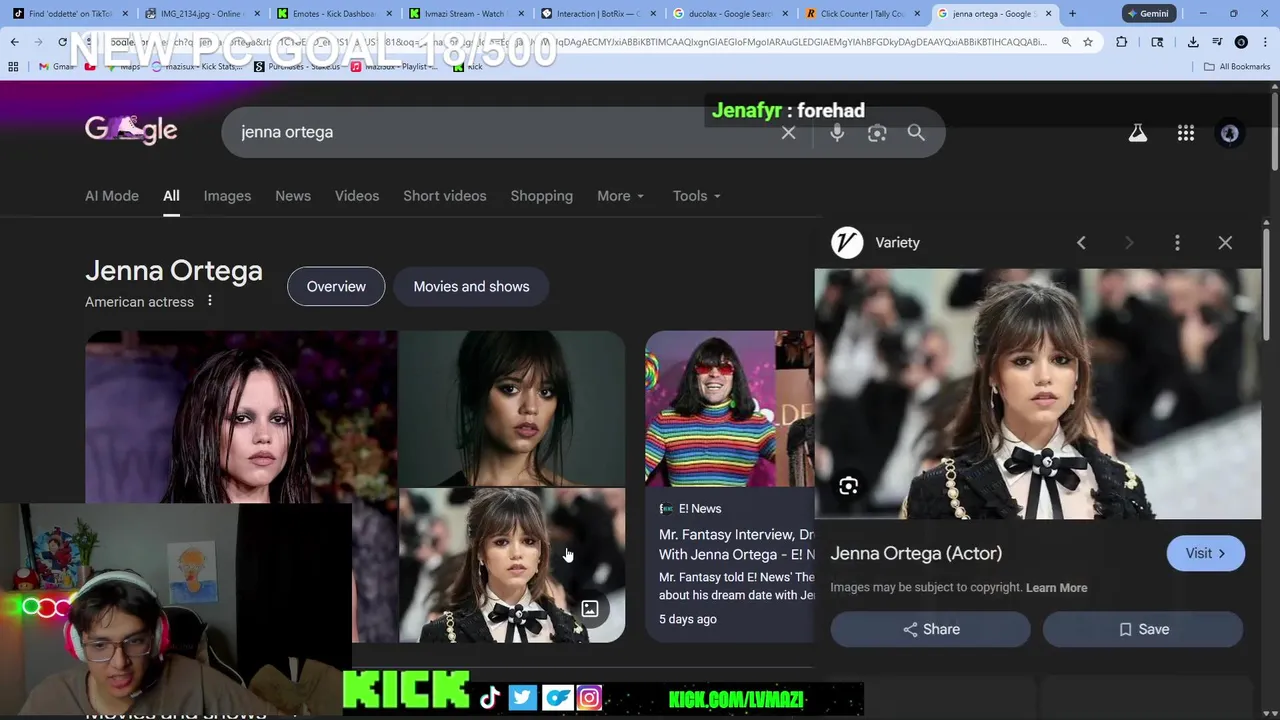Open more options next to American actress

tap(209, 301)
